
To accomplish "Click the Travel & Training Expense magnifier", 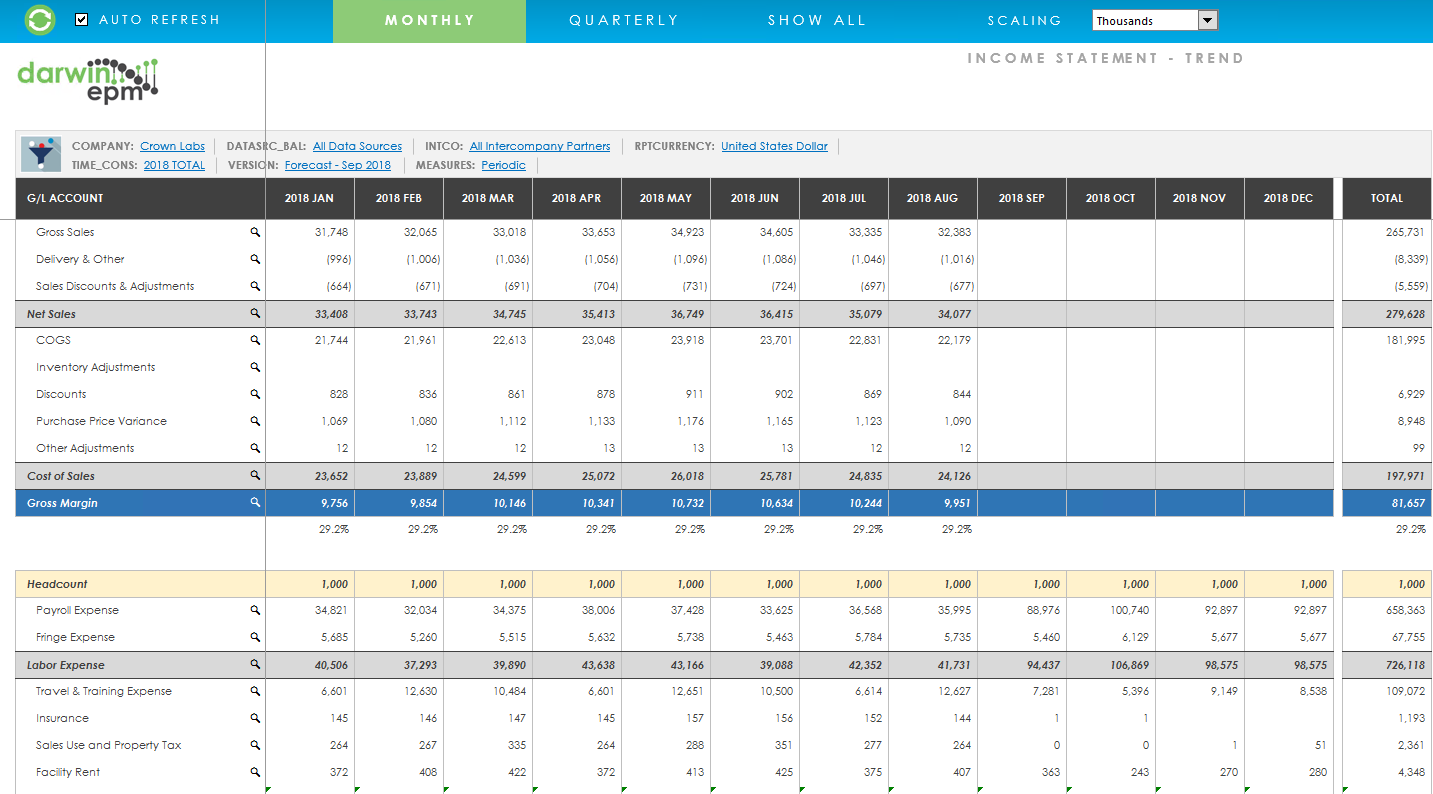I will (x=255, y=691).
